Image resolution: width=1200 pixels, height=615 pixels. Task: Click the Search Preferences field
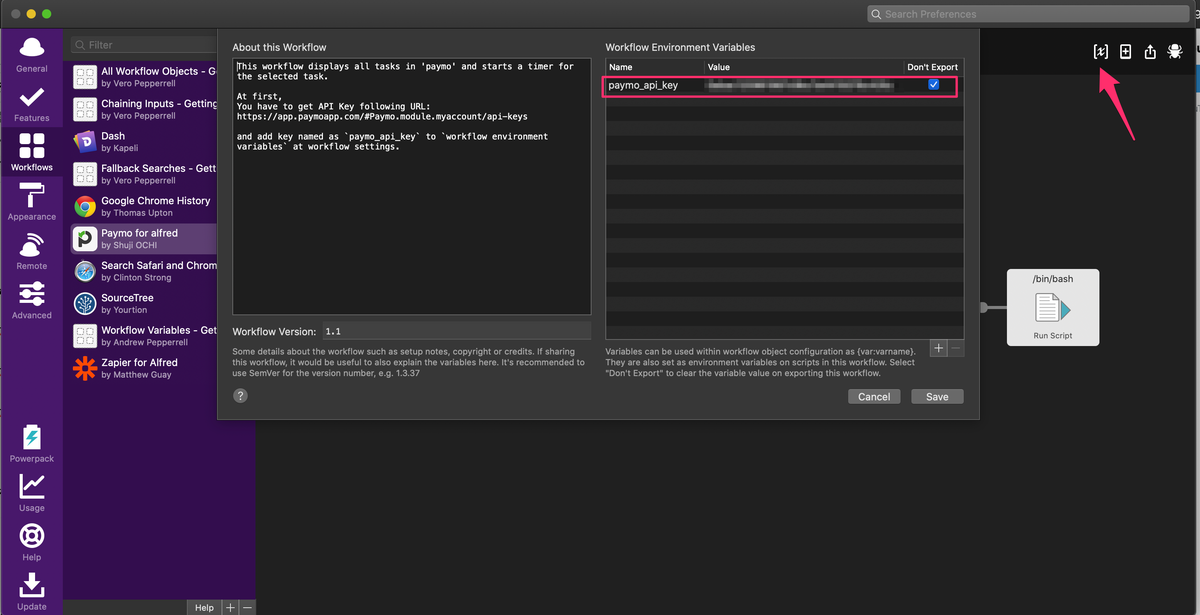(1028, 14)
